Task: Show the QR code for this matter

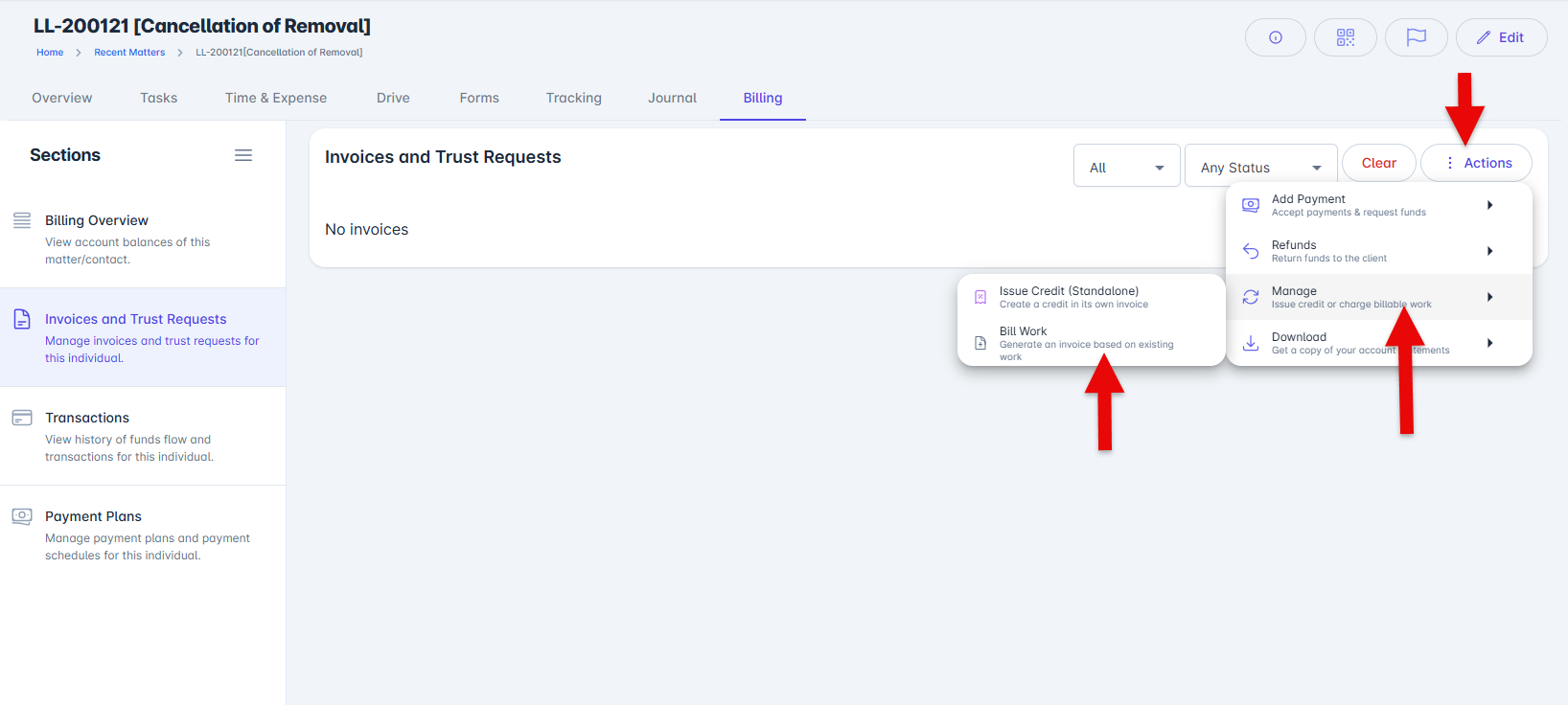Action: (x=1346, y=37)
